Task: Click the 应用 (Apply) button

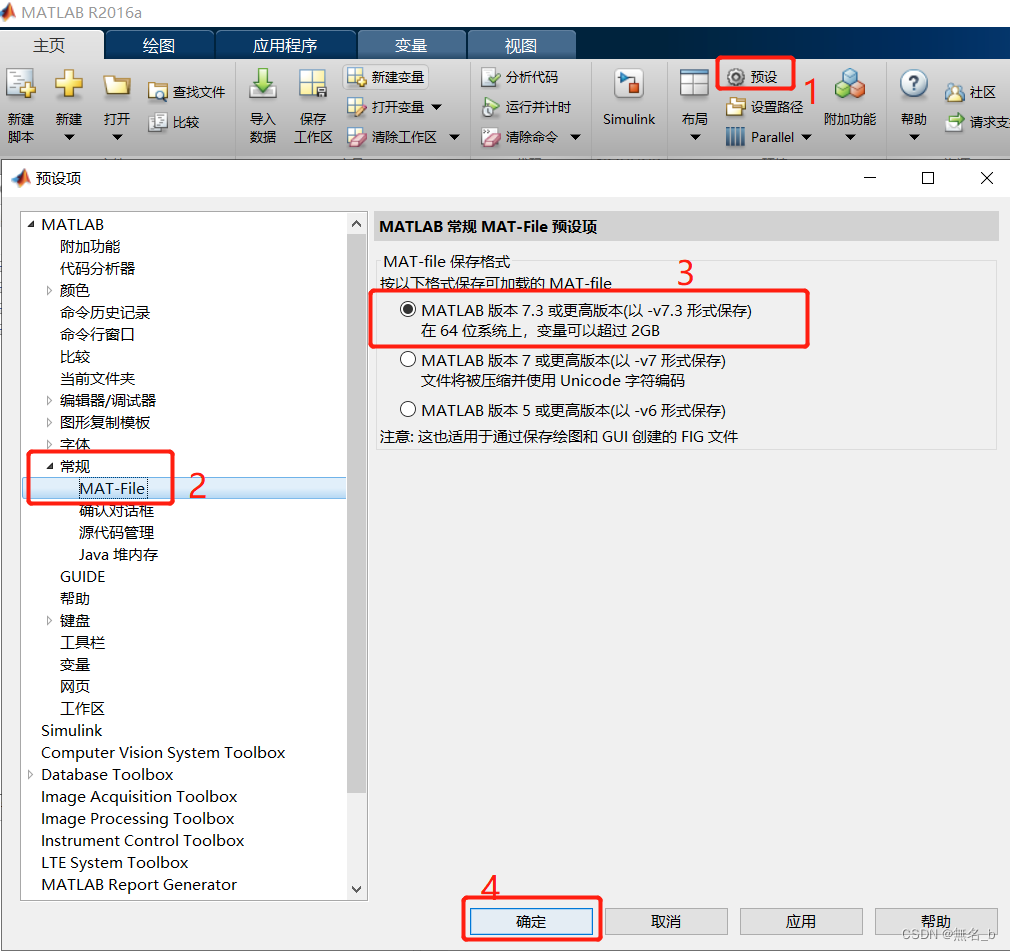Action: tap(801, 921)
